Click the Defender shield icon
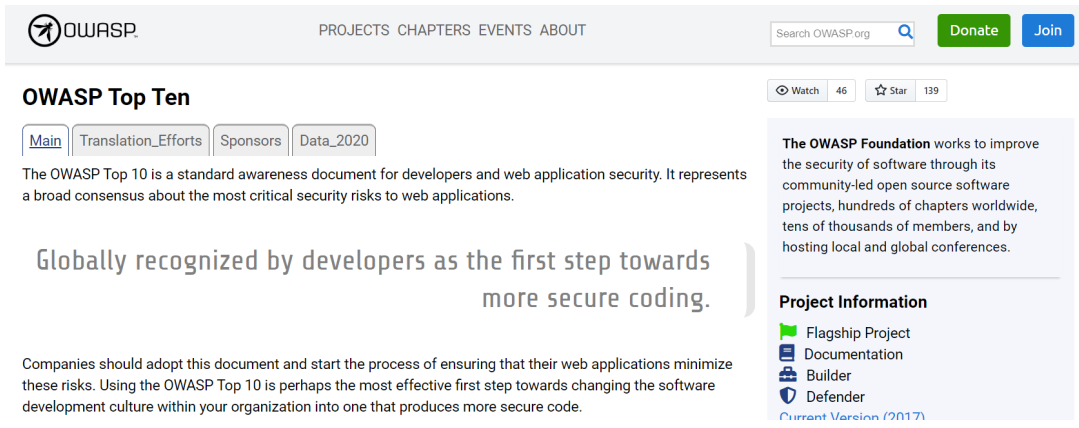Image resolution: width=1079 pixels, height=428 pixels. pos(787,396)
